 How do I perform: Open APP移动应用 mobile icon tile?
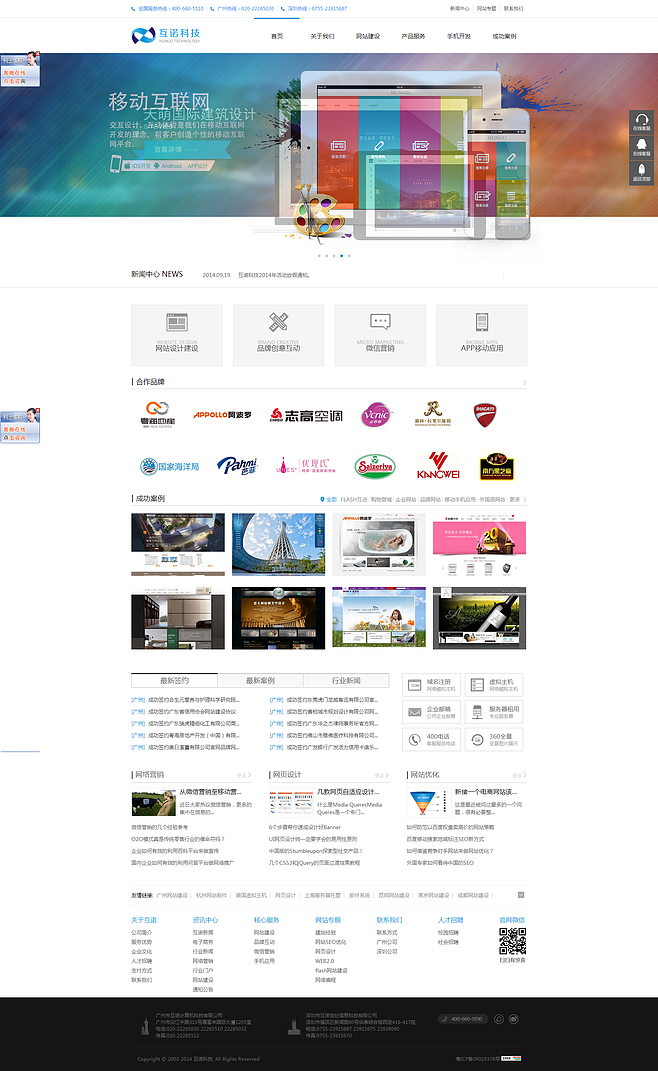[x=482, y=335]
